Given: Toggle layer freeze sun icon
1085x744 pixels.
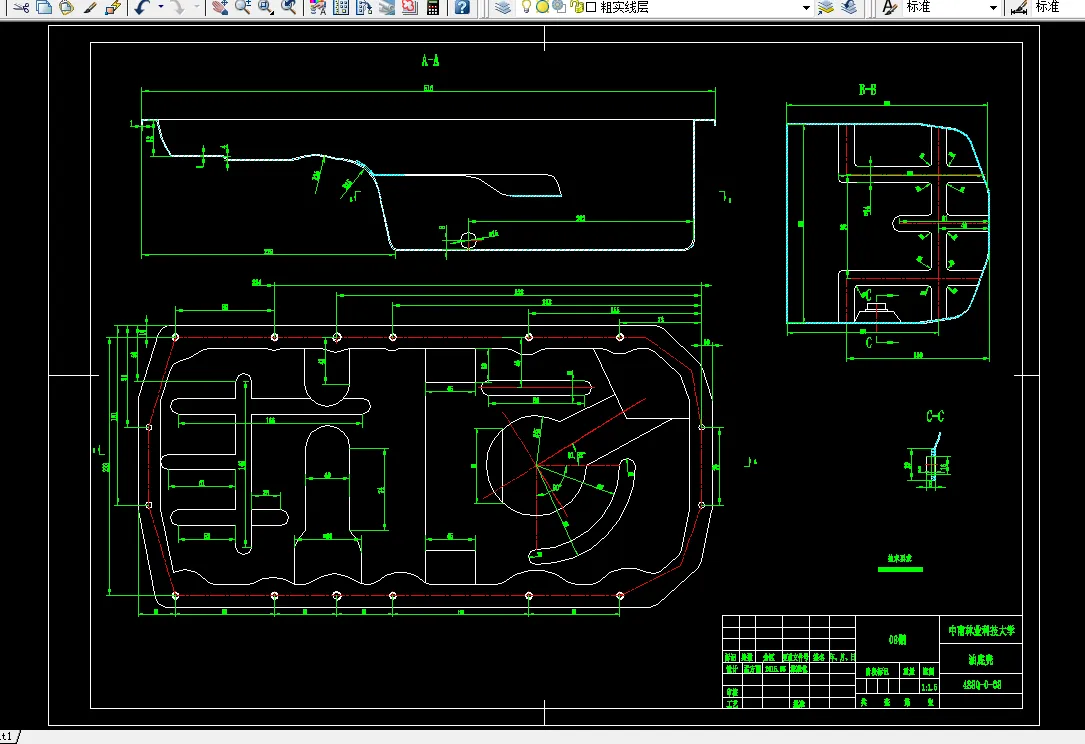Looking at the screenshot, I should (542, 7).
